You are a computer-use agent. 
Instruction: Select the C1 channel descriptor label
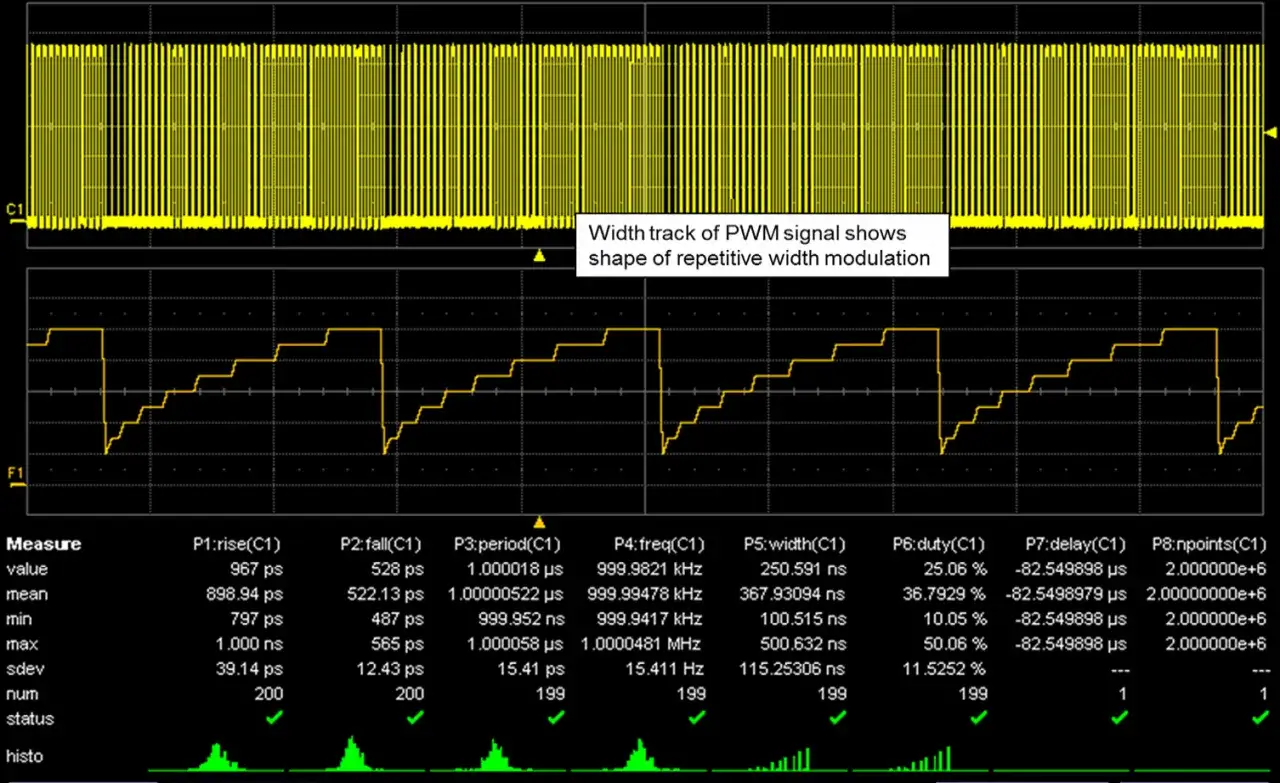coord(14,209)
